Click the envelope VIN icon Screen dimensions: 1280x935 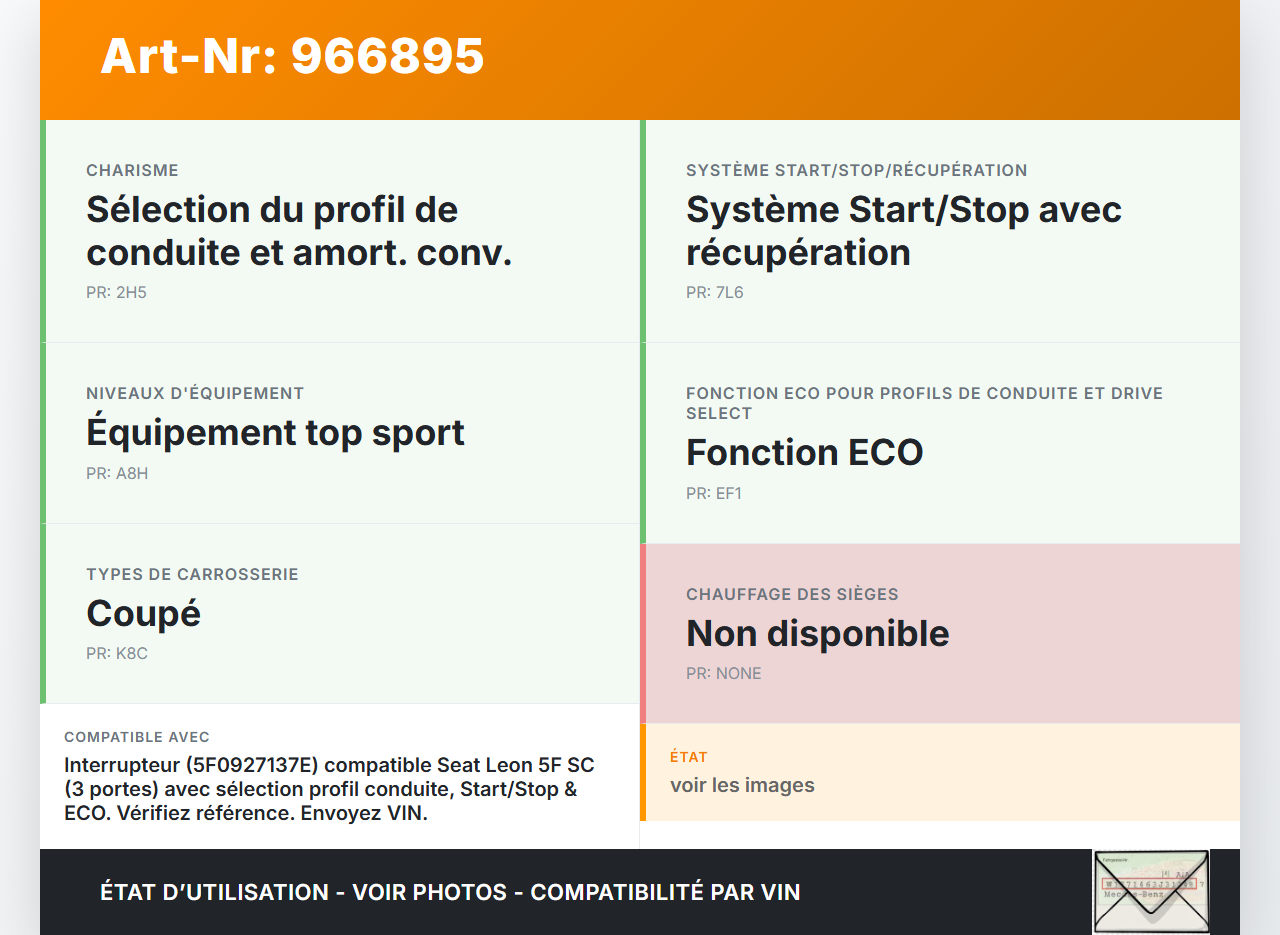pyautogui.click(x=1151, y=890)
